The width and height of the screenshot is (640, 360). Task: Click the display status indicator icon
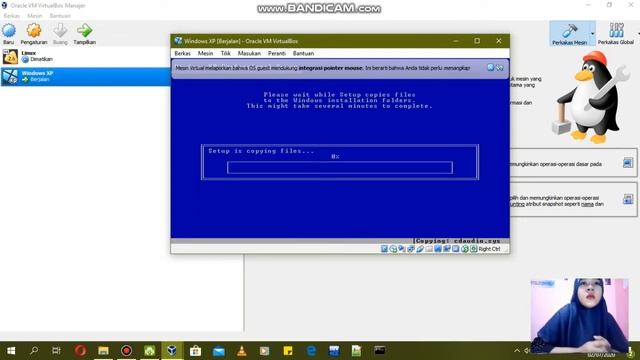click(438, 249)
